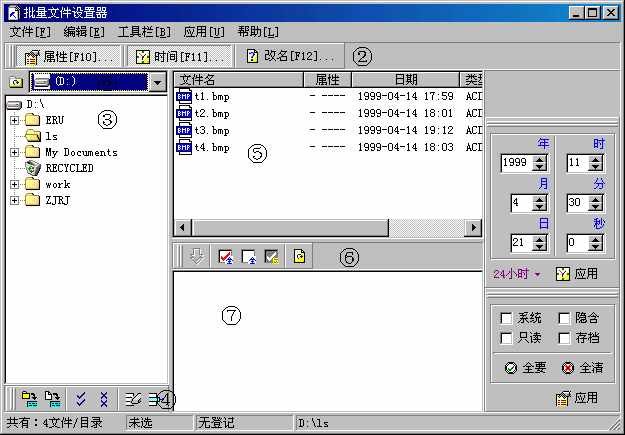Image resolution: width=625 pixels, height=435 pixels.
Task: Open the 文件[F] menu
Action: click(30, 32)
